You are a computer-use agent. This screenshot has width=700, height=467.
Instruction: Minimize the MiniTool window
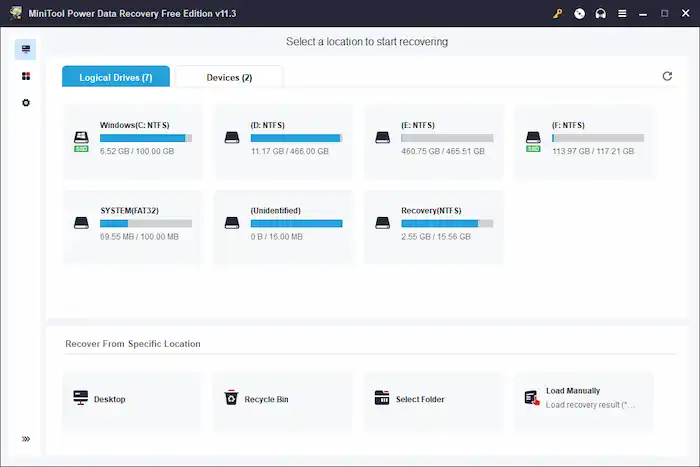643,14
